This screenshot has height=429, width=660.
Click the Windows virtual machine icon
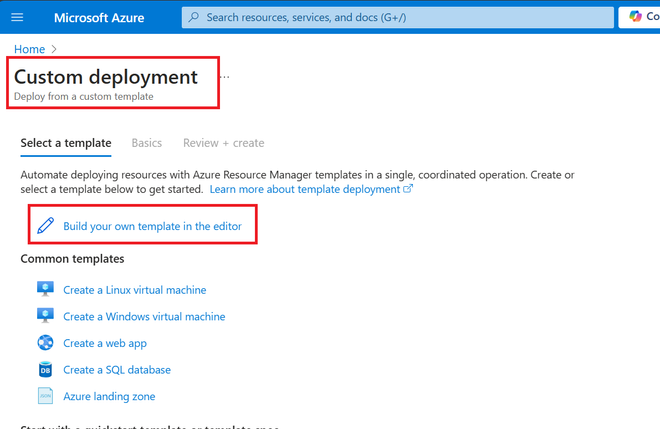[45, 316]
